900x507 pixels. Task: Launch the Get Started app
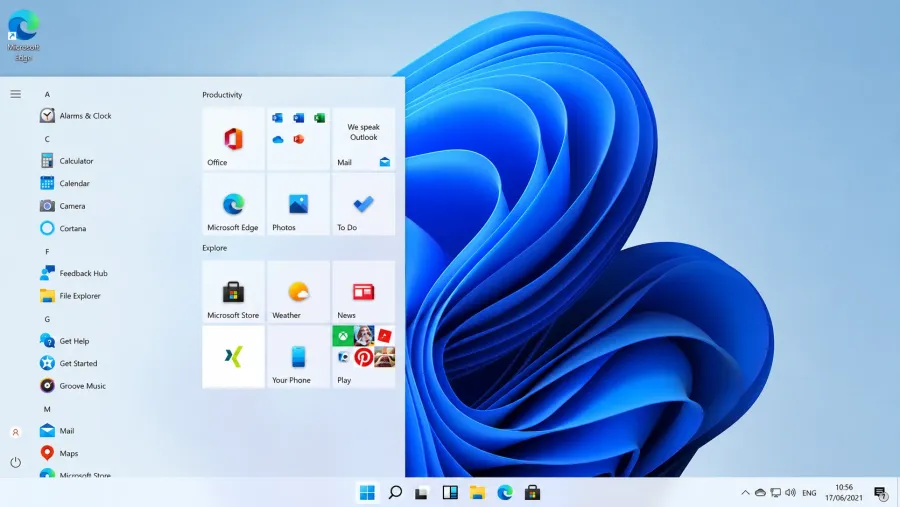coord(69,363)
